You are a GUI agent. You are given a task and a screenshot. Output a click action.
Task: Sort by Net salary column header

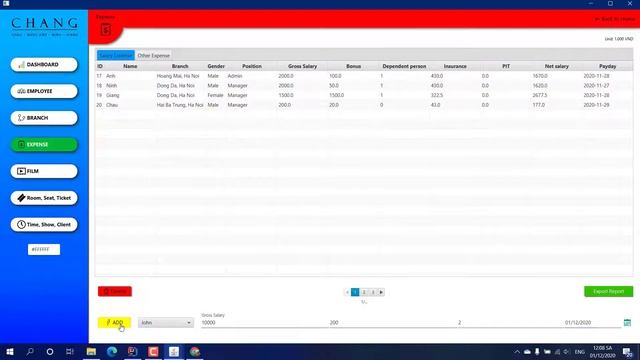tap(557, 66)
